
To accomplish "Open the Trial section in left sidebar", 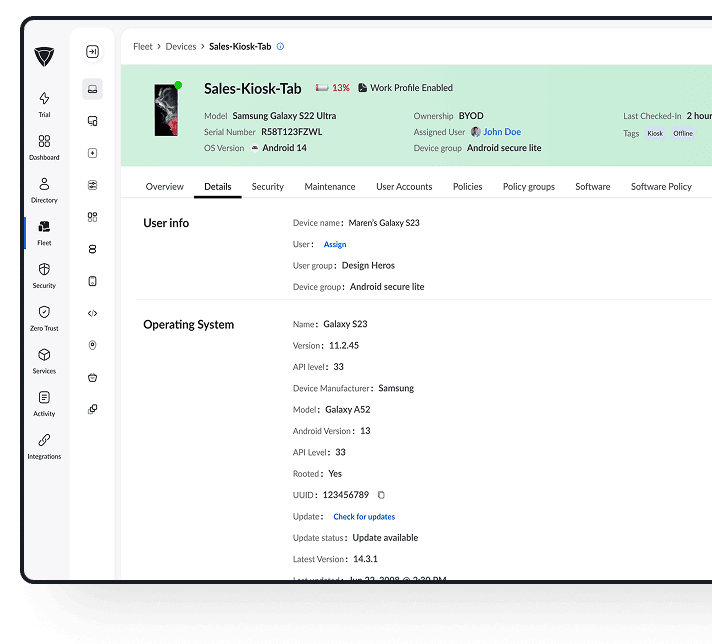I will pyautogui.click(x=44, y=103).
